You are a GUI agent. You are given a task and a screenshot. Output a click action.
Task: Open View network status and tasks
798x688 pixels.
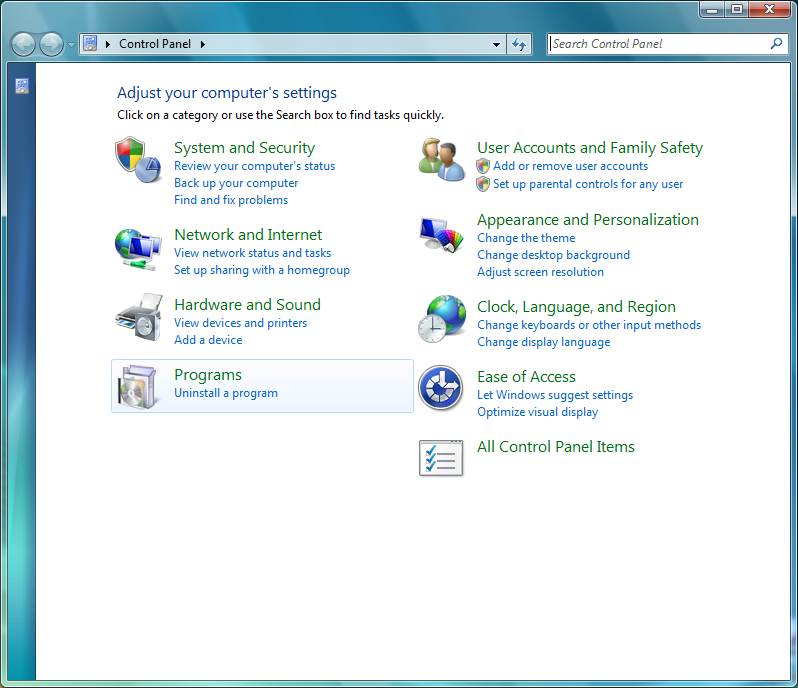pos(252,253)
